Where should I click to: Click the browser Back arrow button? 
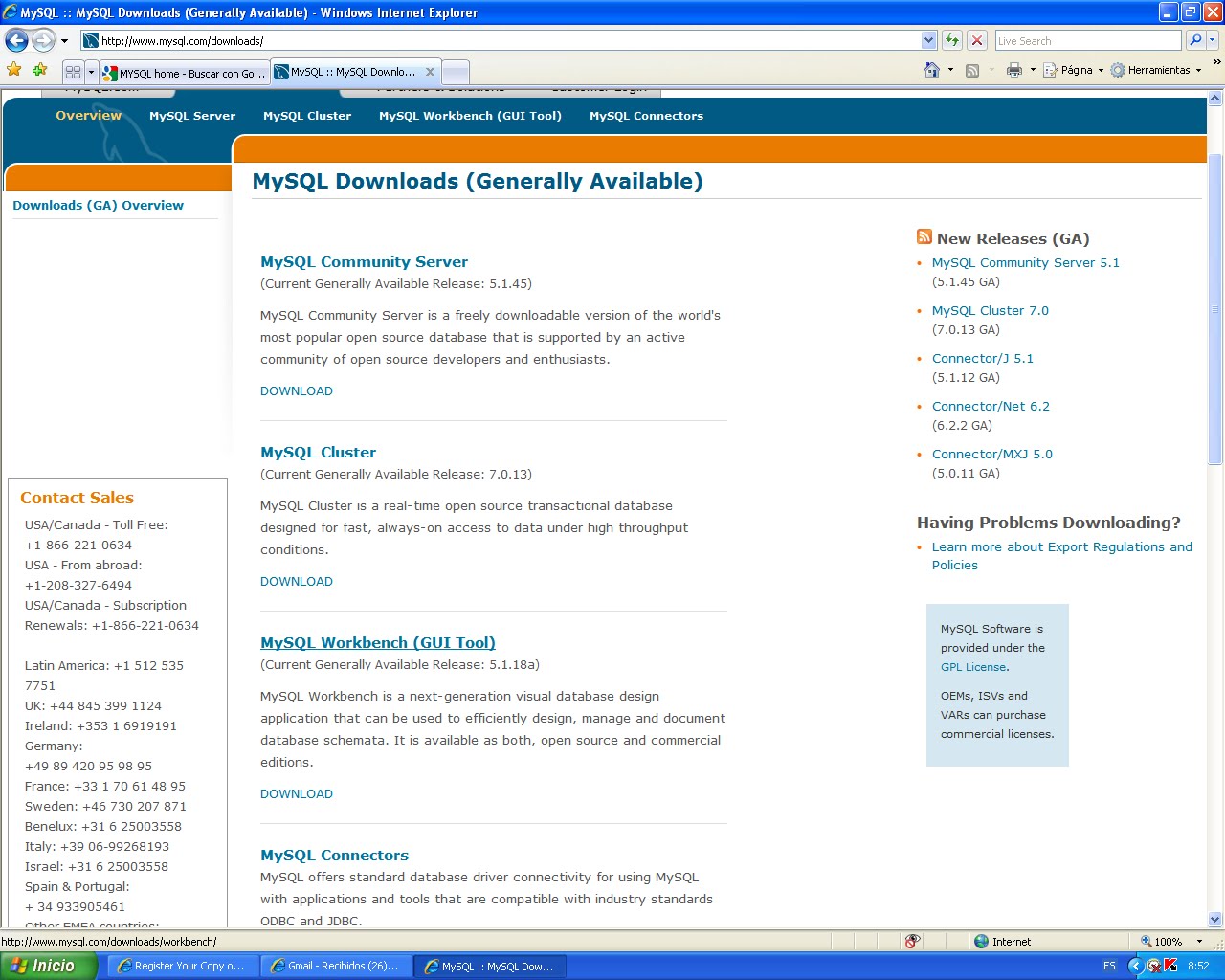16,40
